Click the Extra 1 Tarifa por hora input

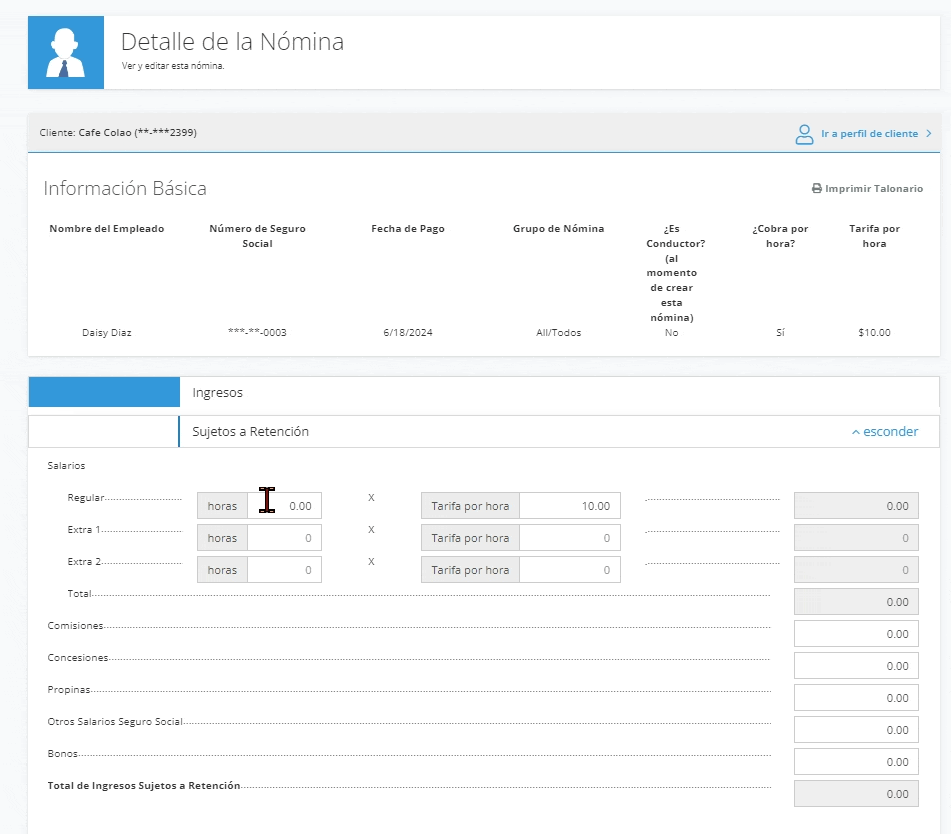pos(570,538)
